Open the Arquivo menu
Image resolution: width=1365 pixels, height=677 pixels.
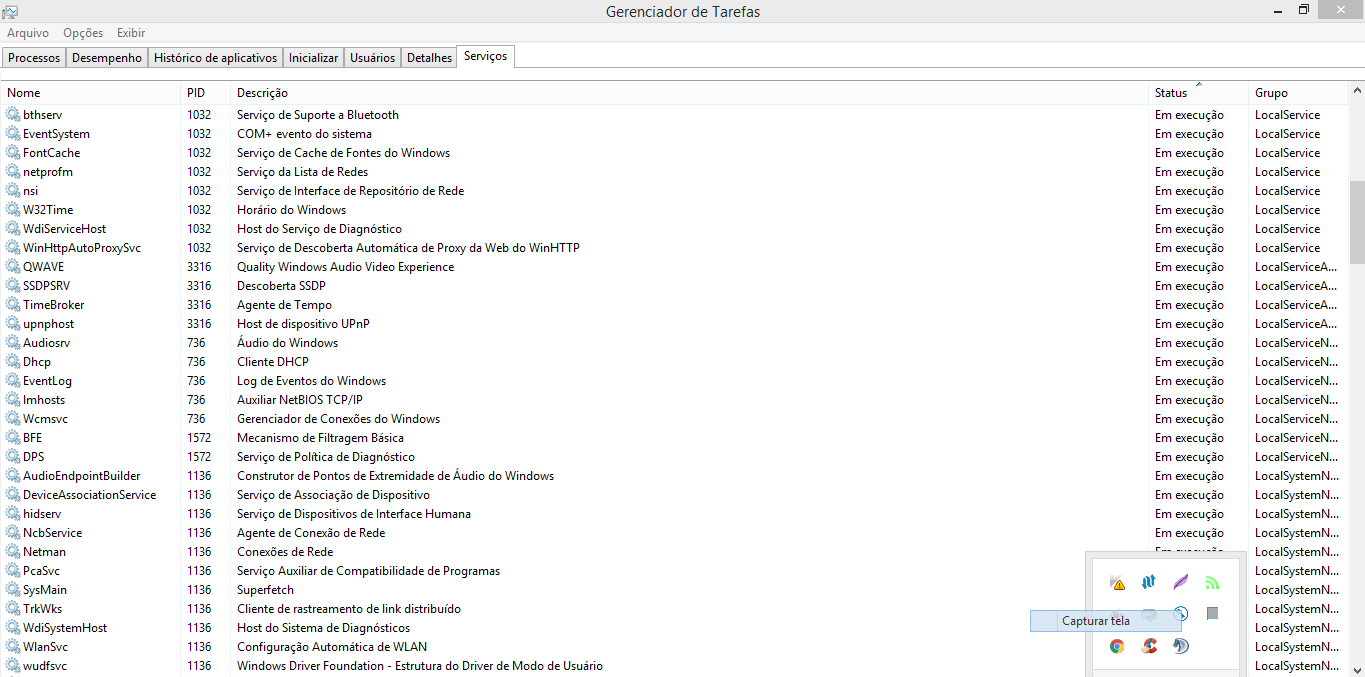(28, 33)
